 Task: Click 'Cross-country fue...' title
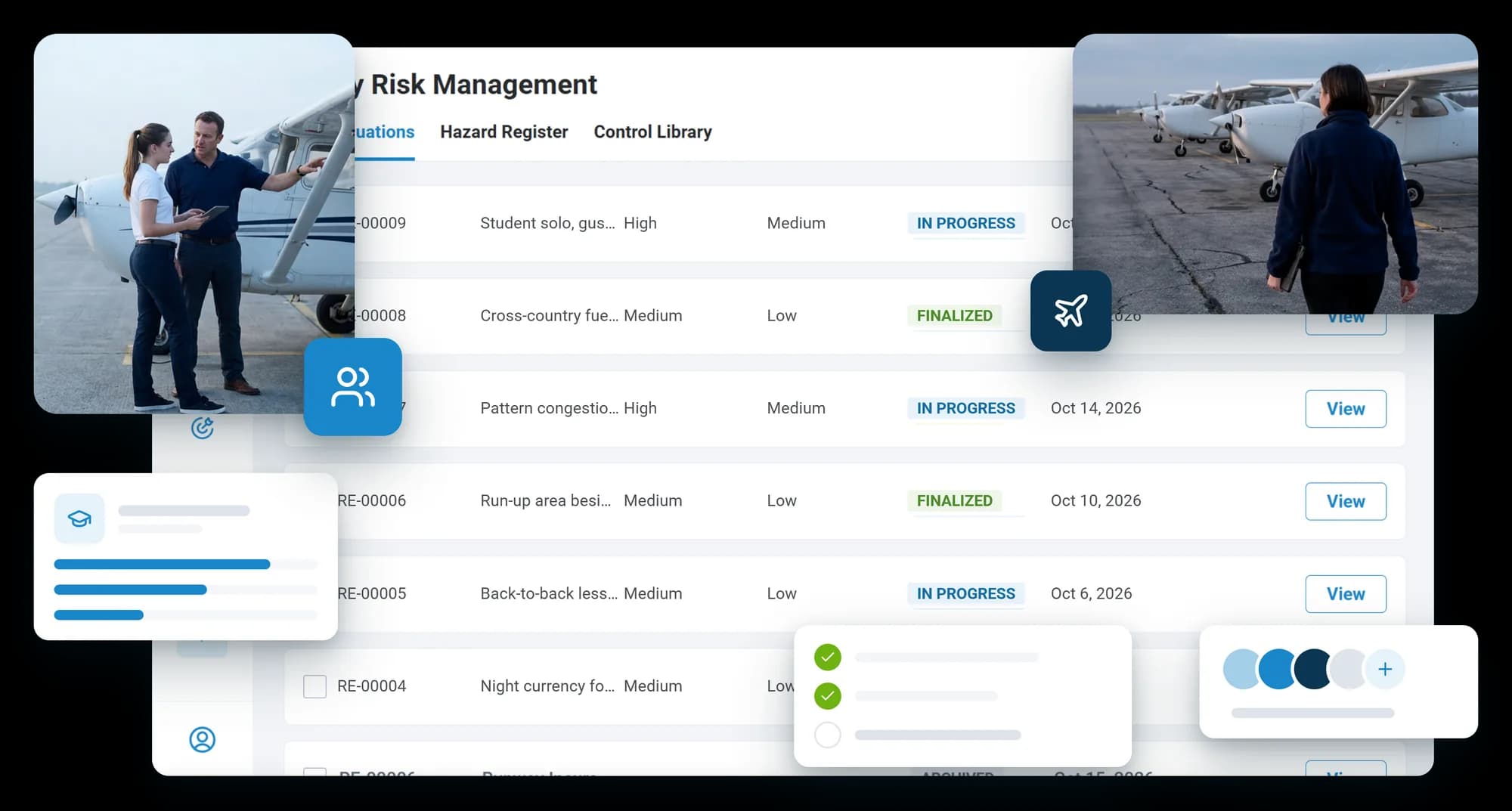(x=549, y=316)
